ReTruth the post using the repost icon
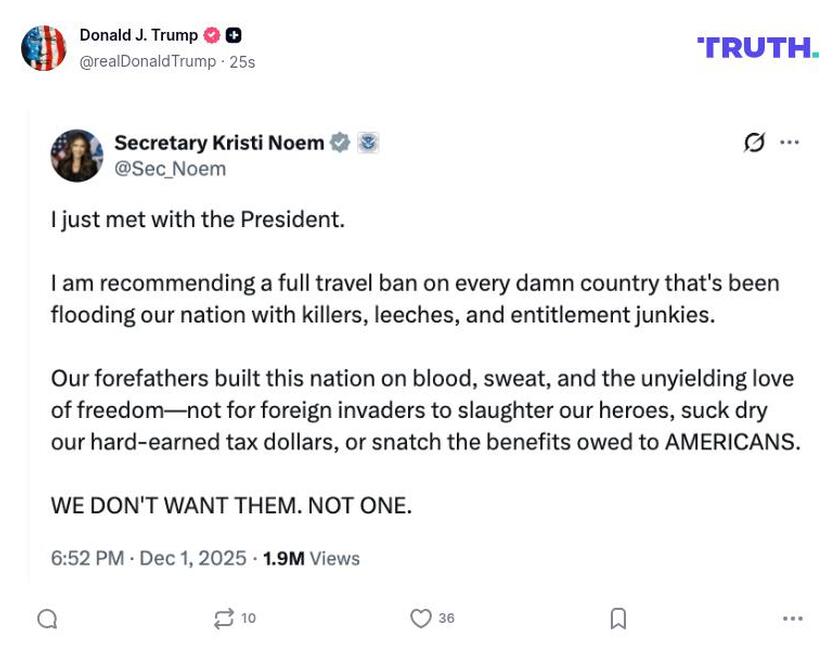The height and width of the screenshot is (657, 840). [x=225, y=620]
